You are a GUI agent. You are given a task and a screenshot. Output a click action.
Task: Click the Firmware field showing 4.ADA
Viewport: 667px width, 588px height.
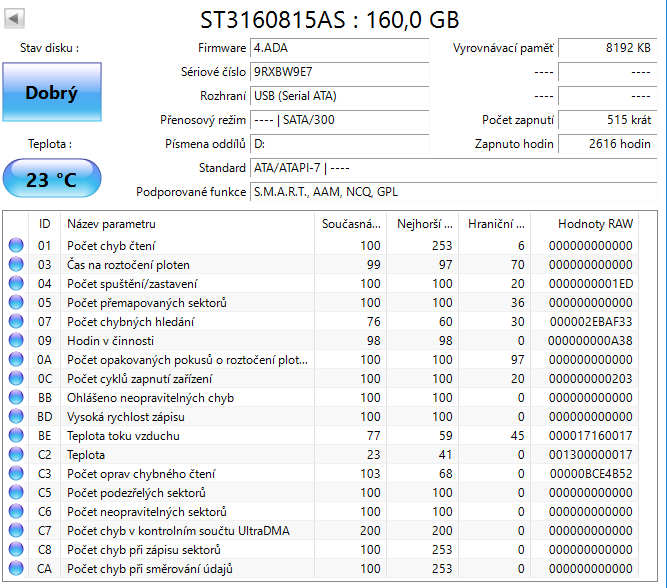pyautogui.click(x=340, y=48)
